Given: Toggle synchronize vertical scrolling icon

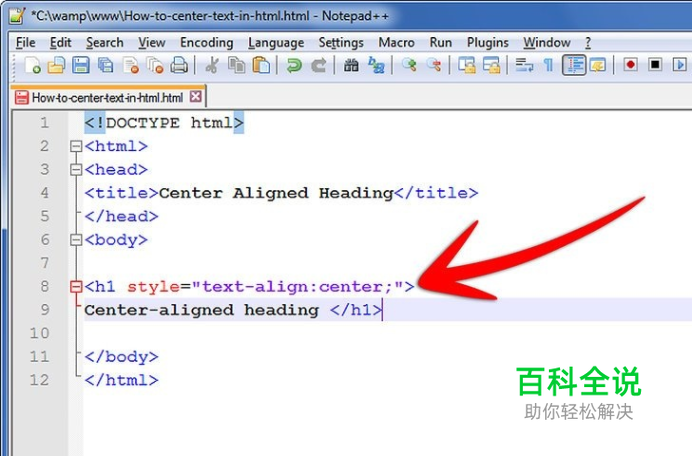Looking at the screenshot, I should (x=466, y=66).
